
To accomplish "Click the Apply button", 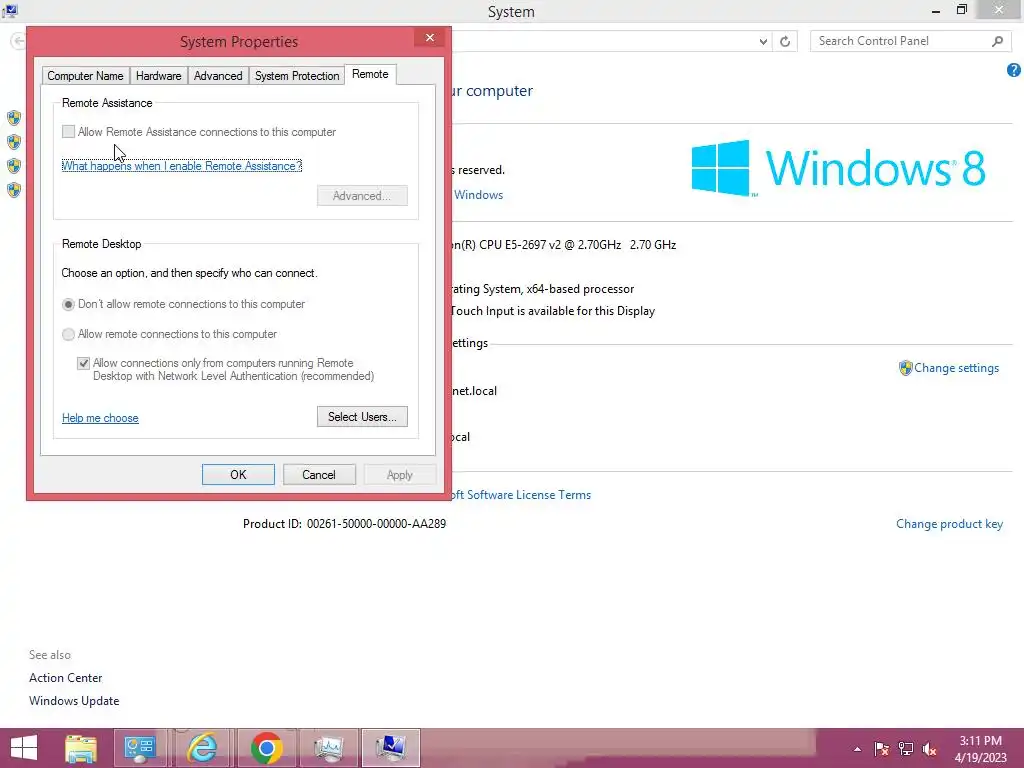I will coord(400,475).
